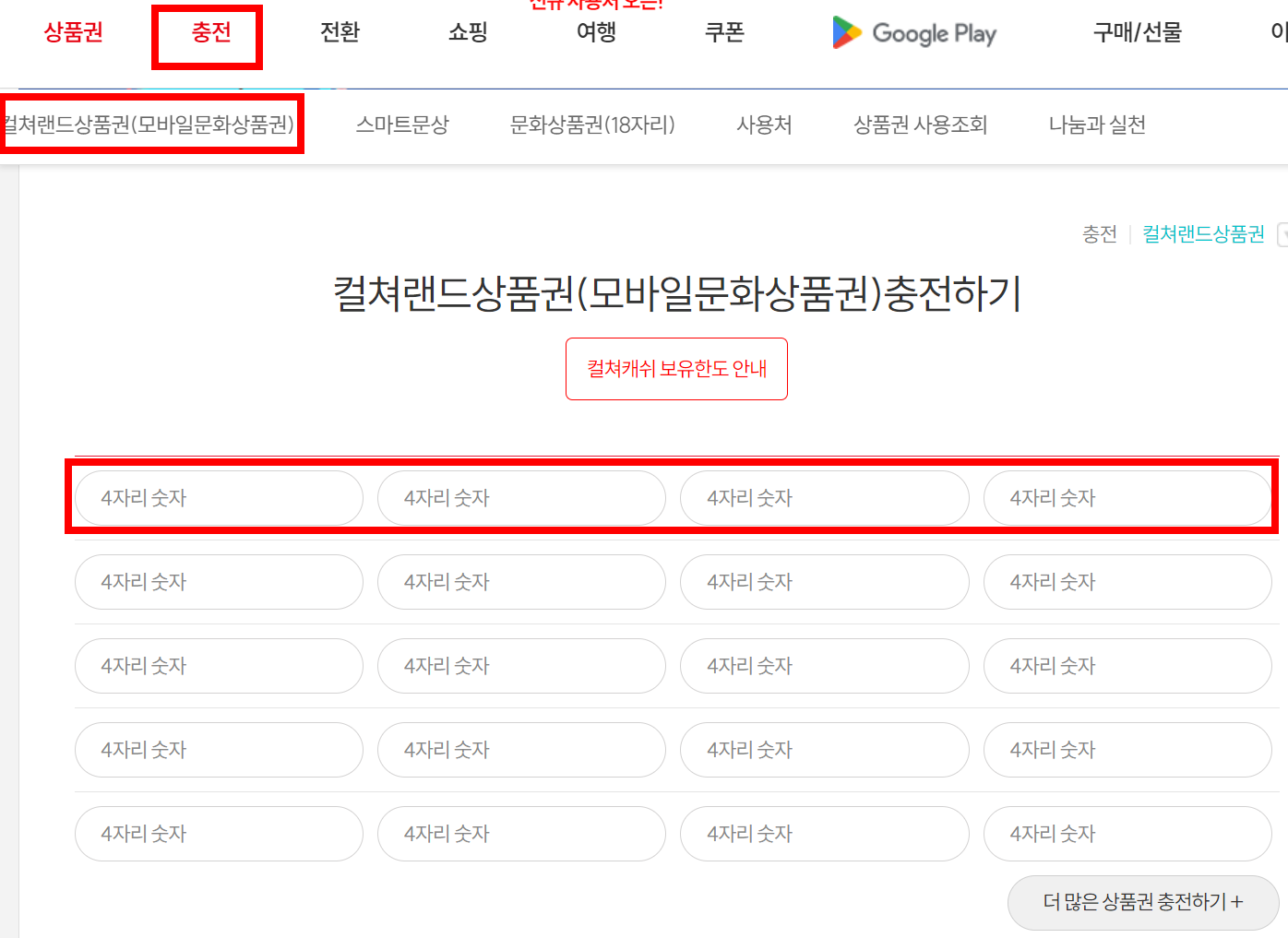Focus the fourth 4자리 숫자 field in row four

click(x=1127, y=750)
